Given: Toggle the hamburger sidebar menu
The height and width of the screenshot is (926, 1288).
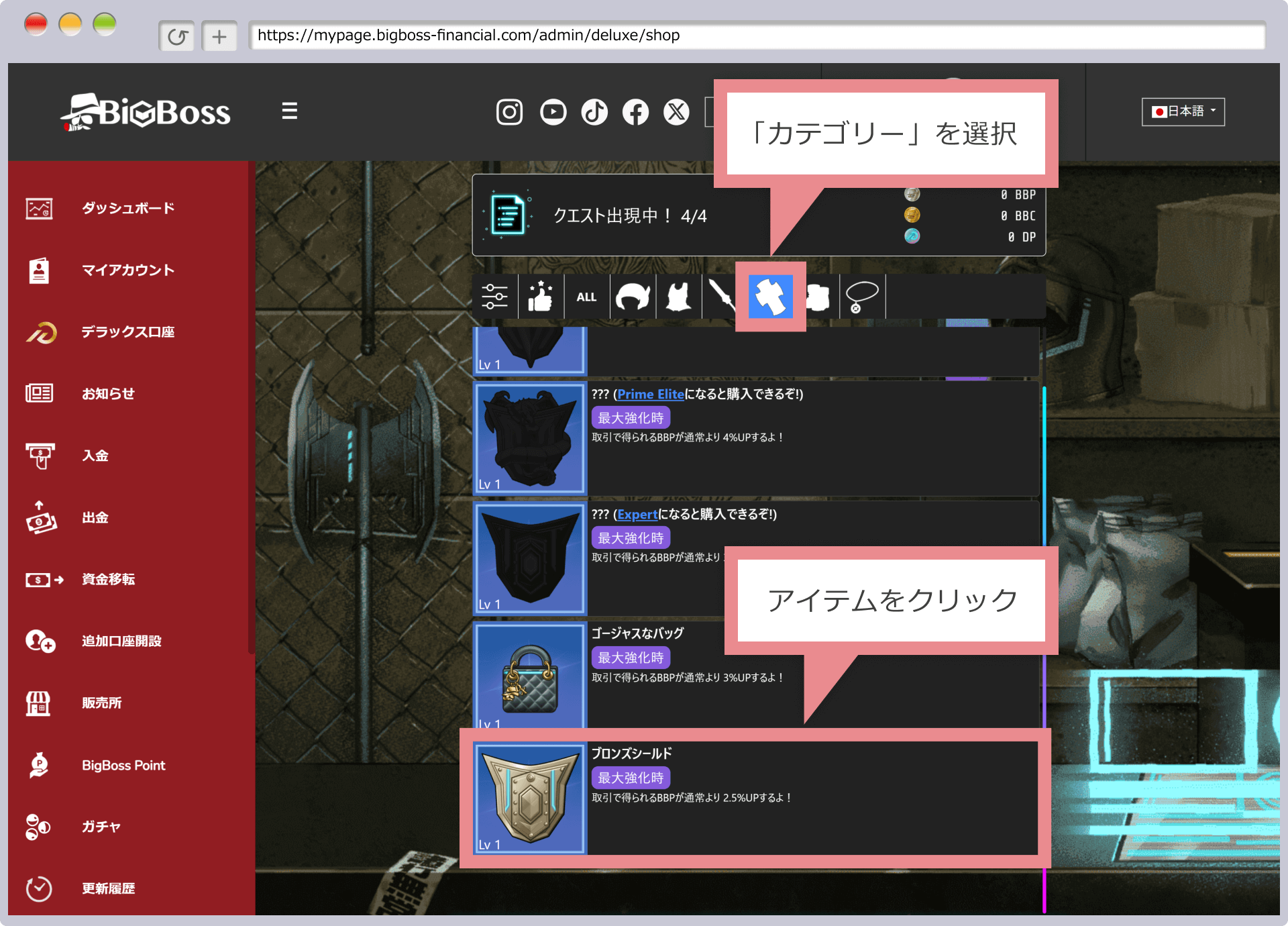Looking at the screenshot, I should coord(289,111).
